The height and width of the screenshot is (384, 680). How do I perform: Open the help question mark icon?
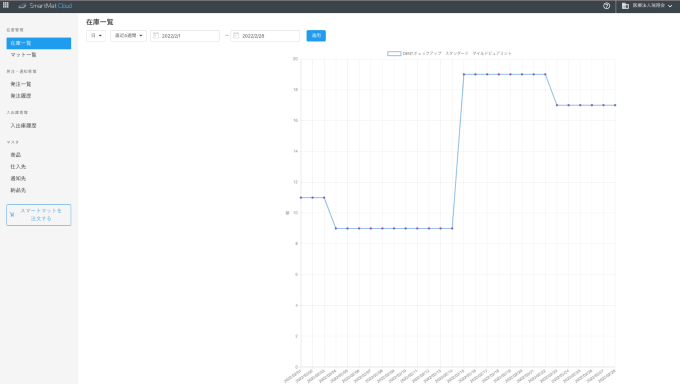[x=606, y=6]
